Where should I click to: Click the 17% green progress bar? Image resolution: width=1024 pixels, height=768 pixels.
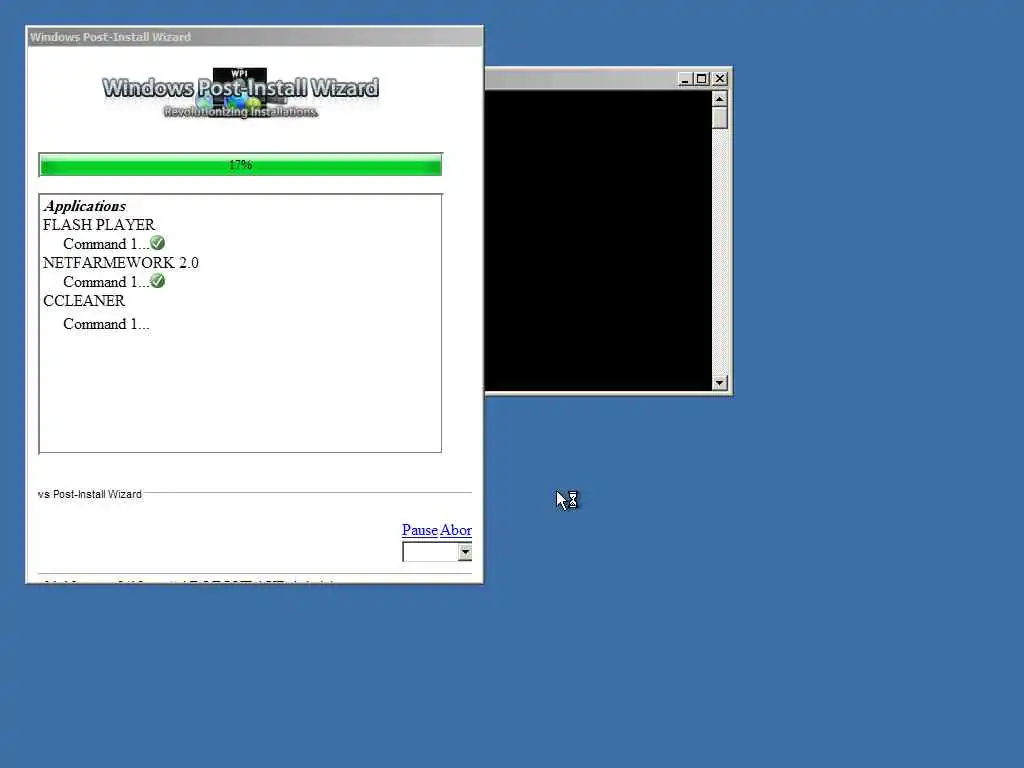[240, 165]
